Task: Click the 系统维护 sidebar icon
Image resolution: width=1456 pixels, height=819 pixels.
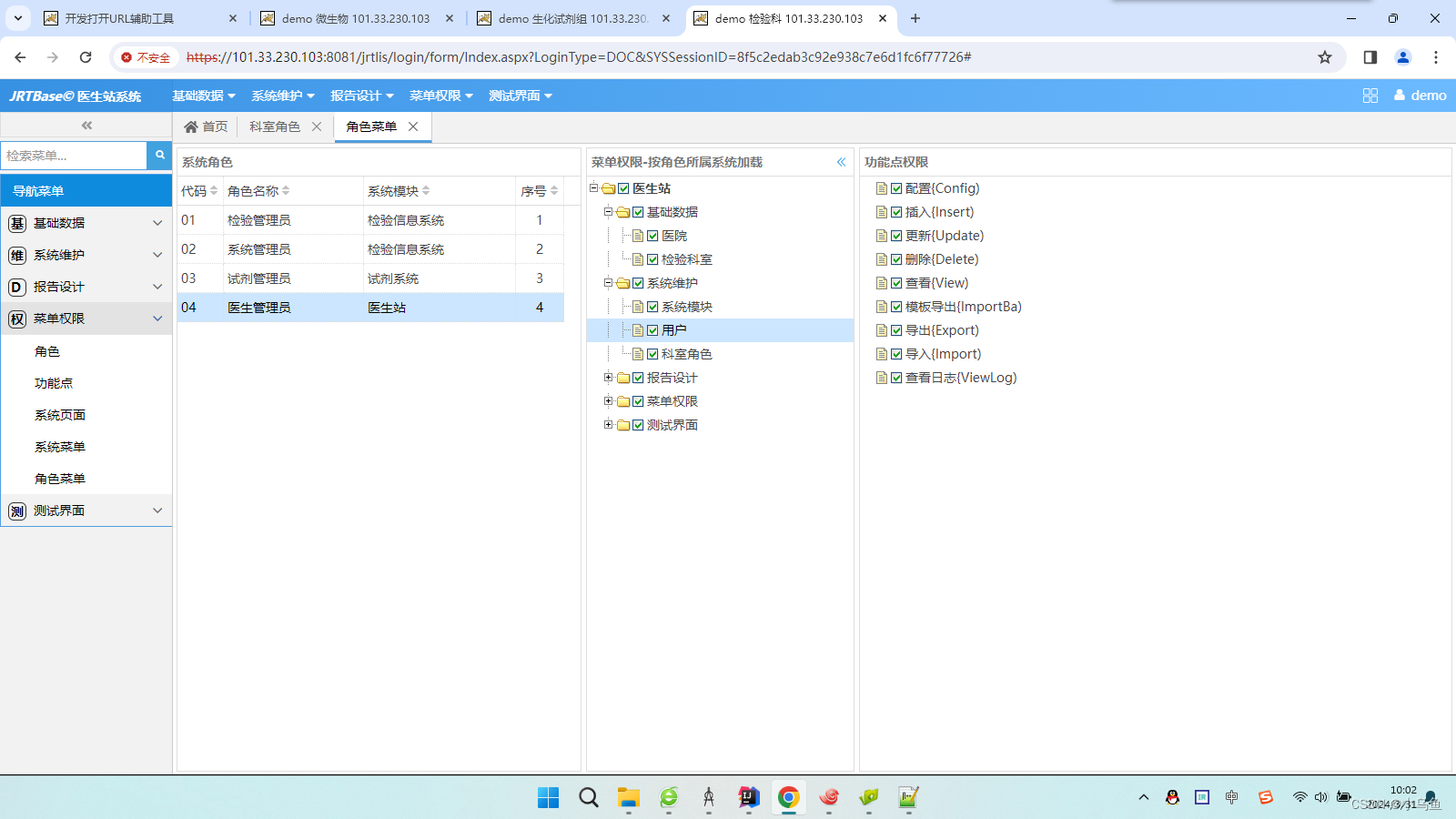Action: point(17,255)
